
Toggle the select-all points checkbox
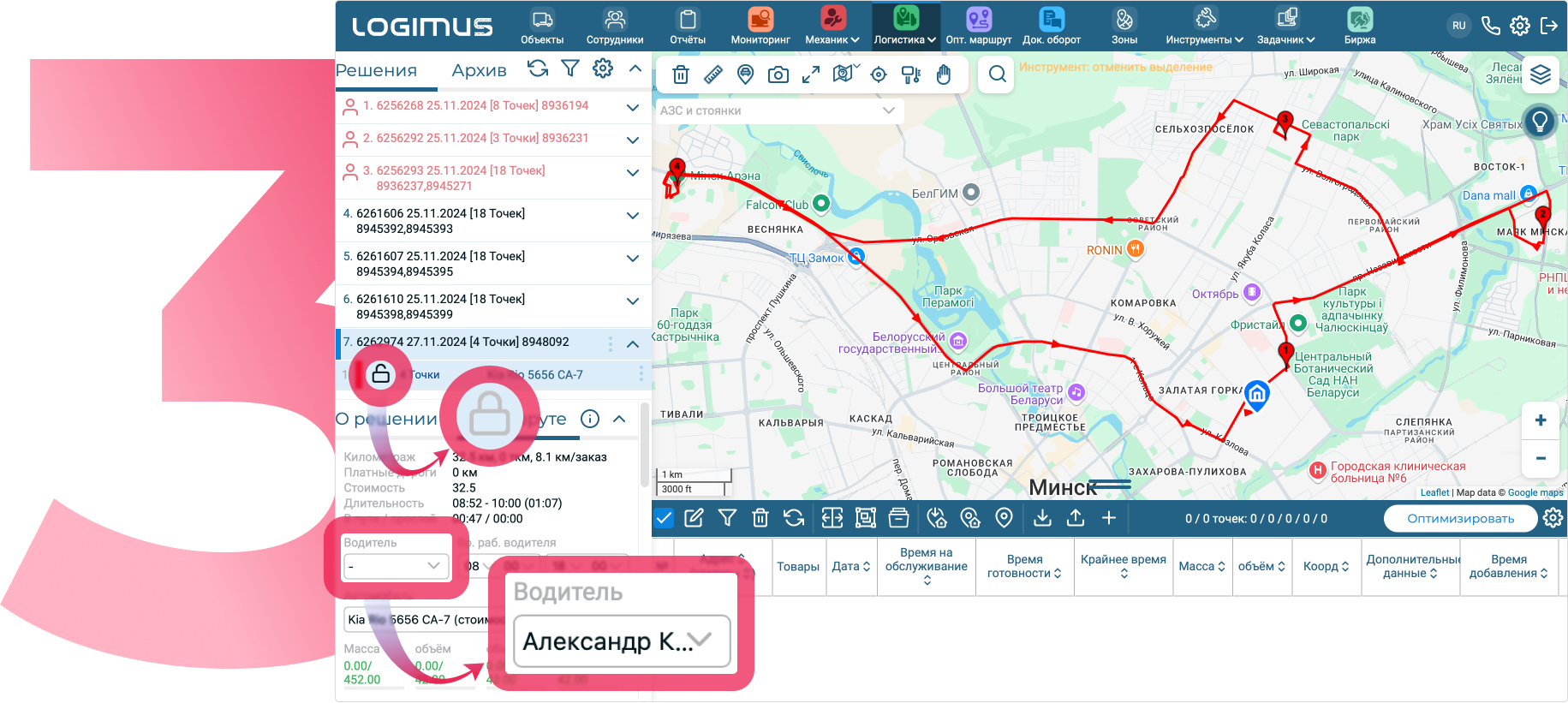pyautogui.click(x=664, y=518)
